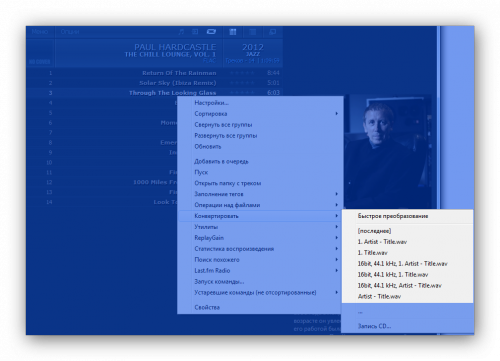Choose Запись CD... in the submenu

click(407, 326)
